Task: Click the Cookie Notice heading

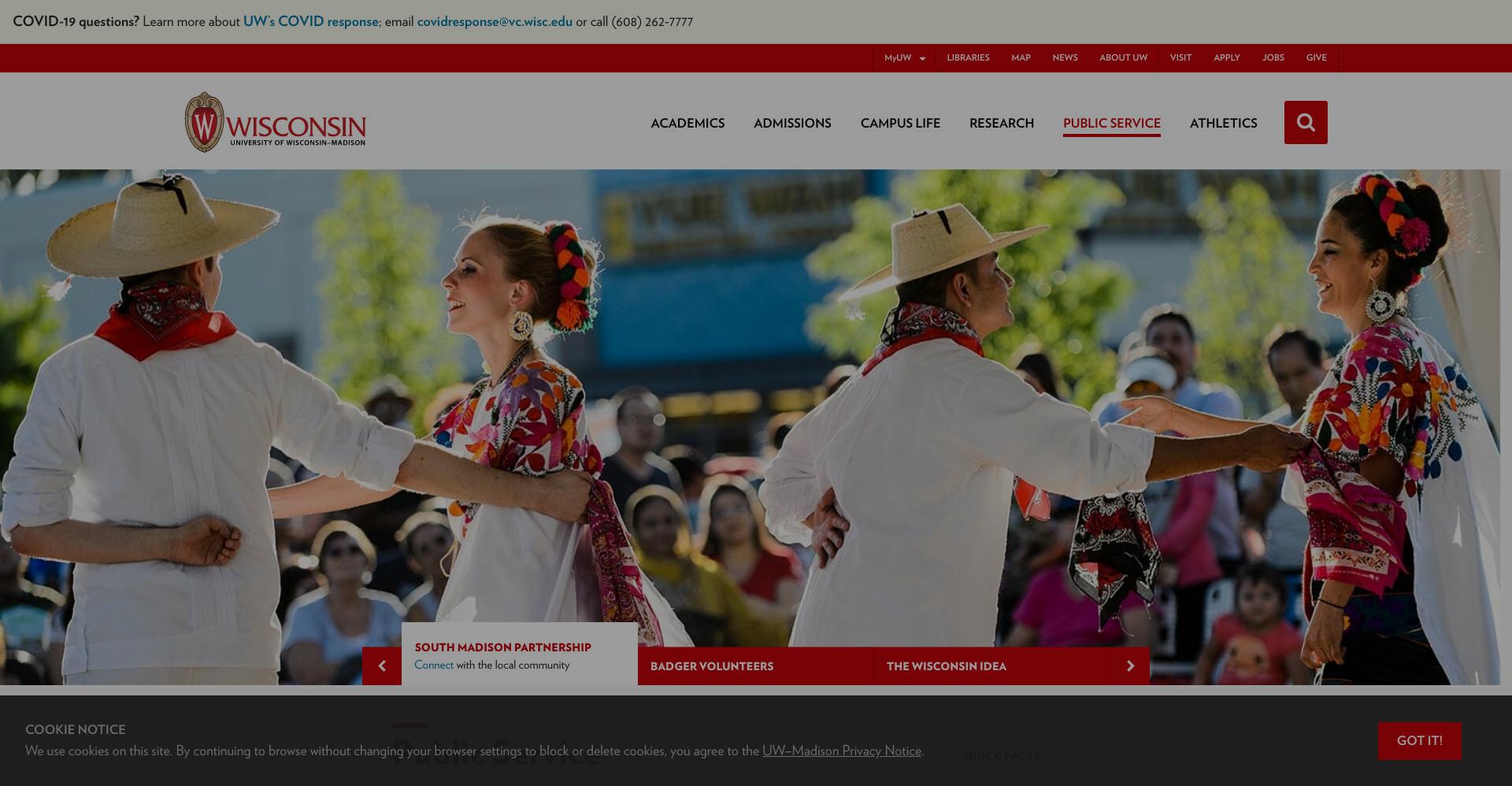Action: pos(76,729)
